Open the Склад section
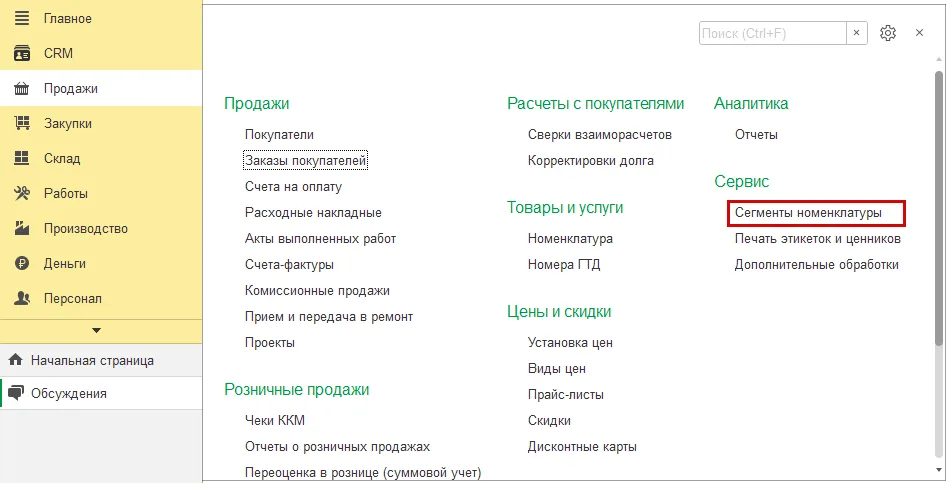The image size is (949, 483). pyautogui.click(x=101, y=159)
